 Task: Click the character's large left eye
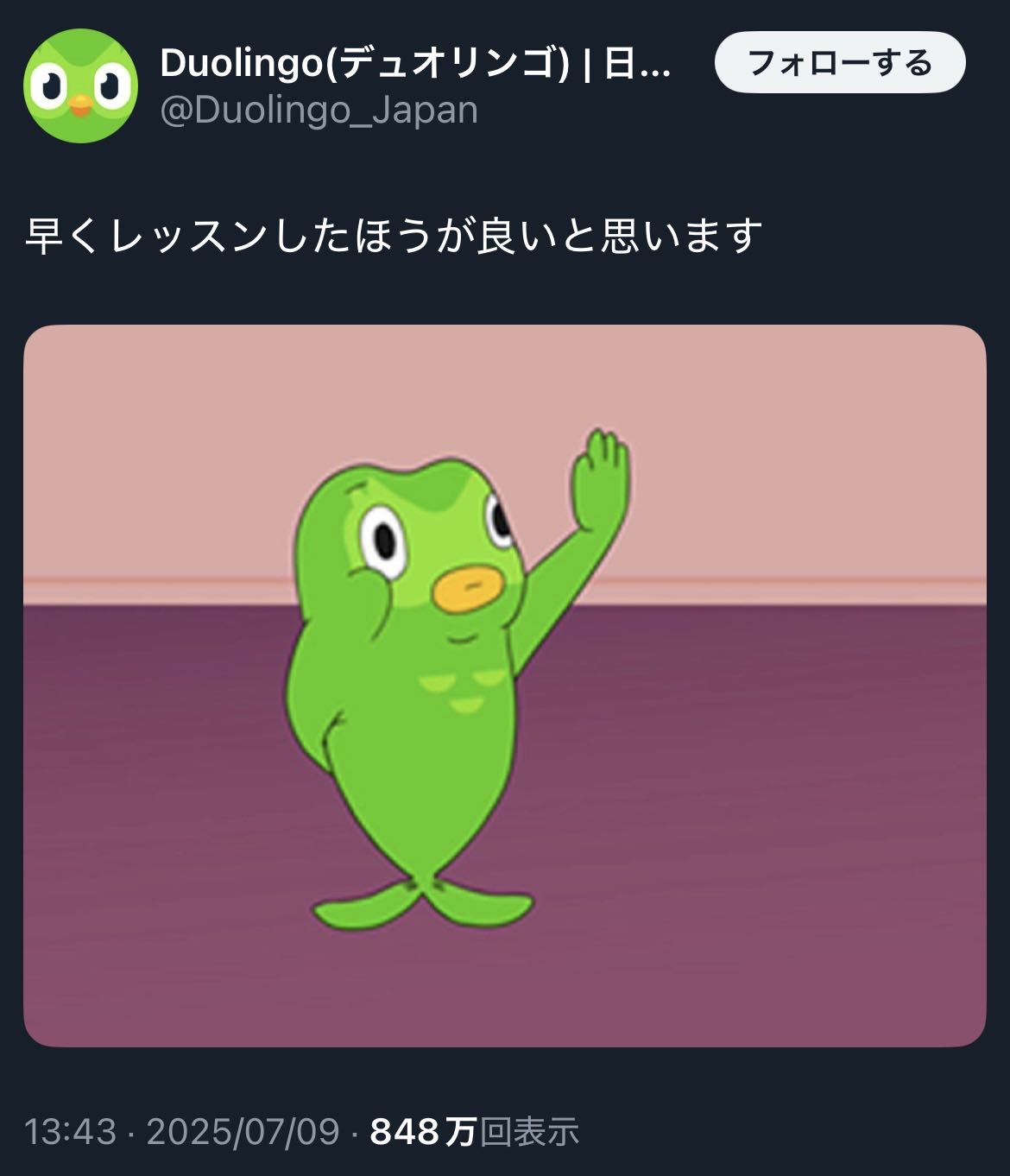click(380, 535)
